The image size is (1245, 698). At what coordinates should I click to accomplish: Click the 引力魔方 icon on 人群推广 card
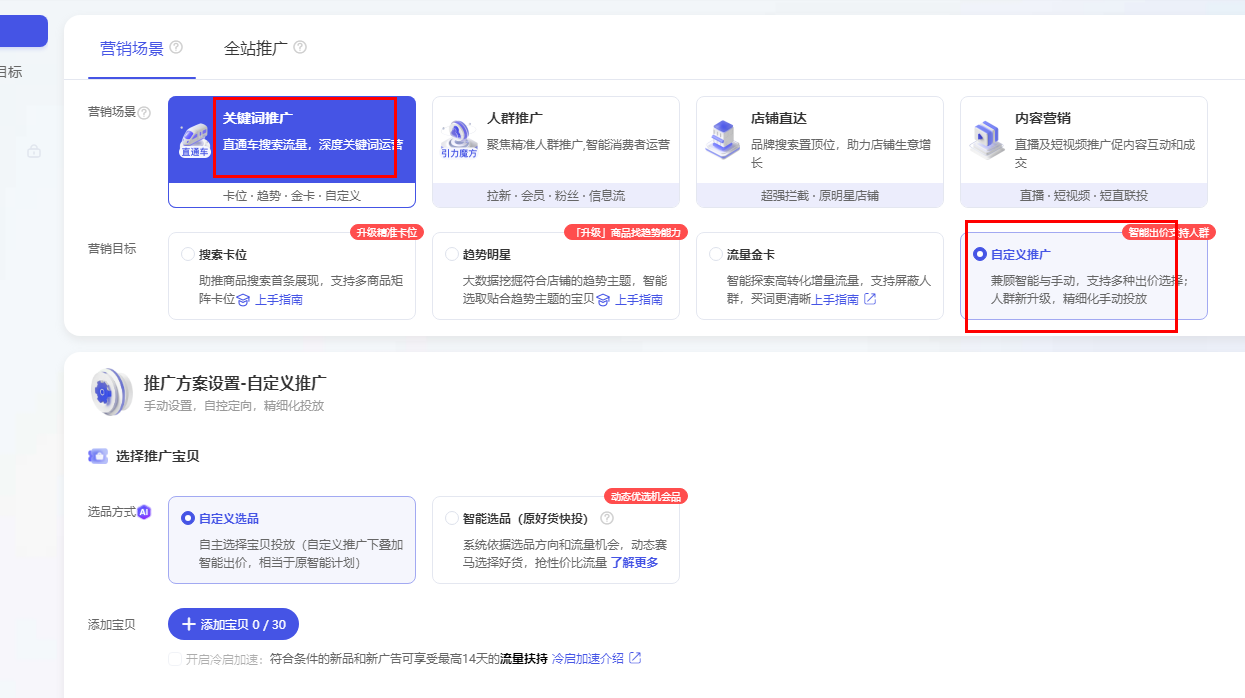(459, 140)
